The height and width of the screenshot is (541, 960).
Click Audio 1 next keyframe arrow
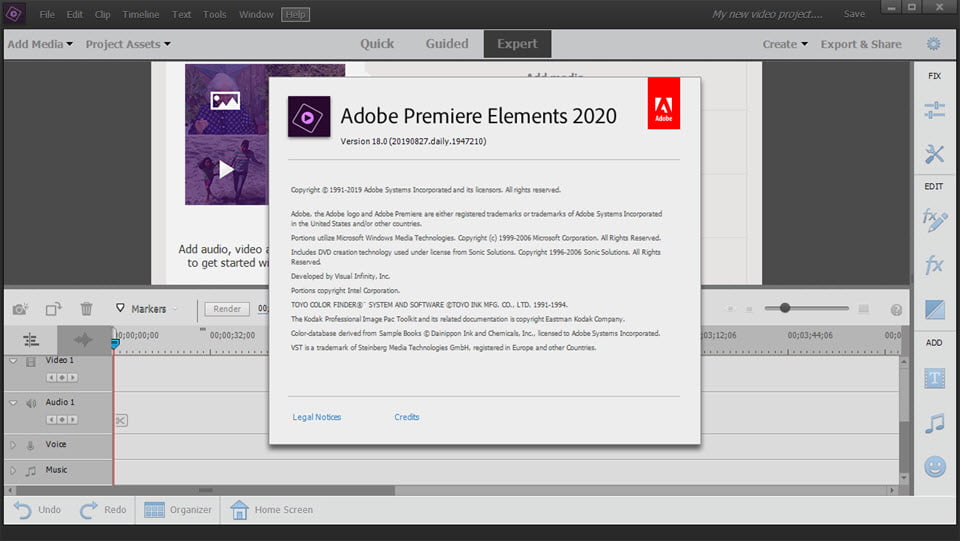tap(73, 419)
